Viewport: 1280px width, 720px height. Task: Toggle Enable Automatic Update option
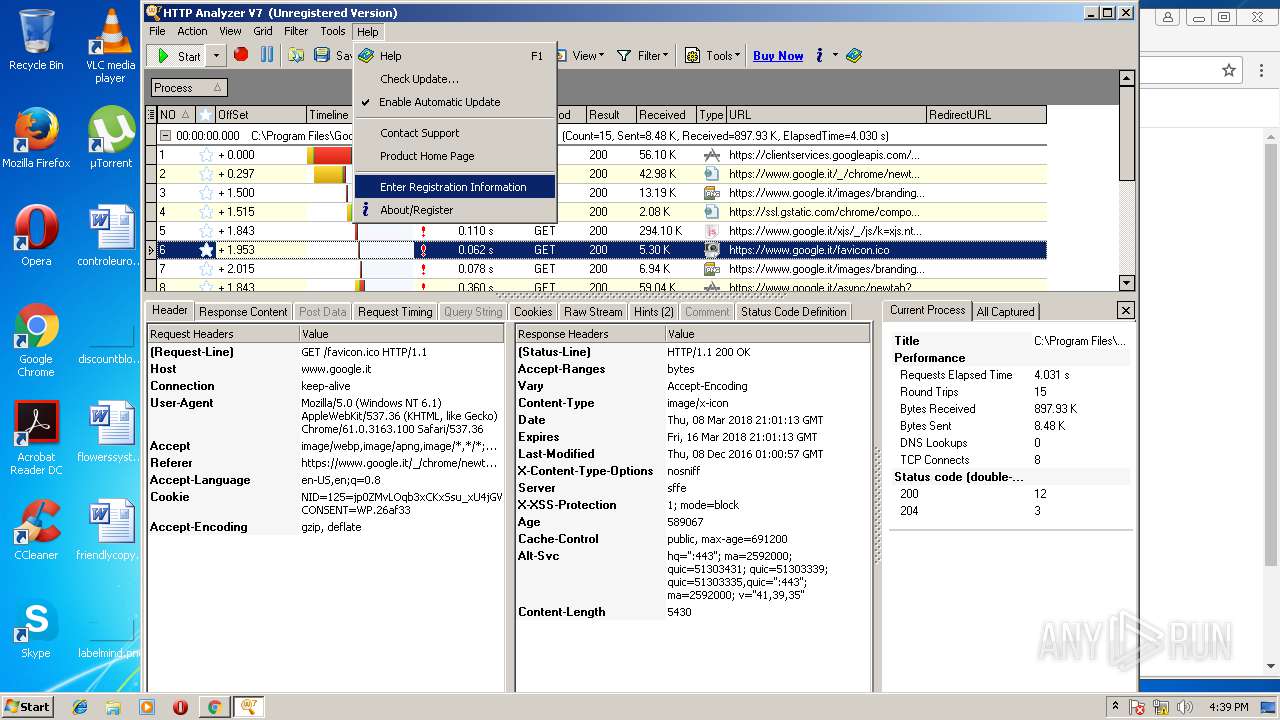tap(455, 102)
